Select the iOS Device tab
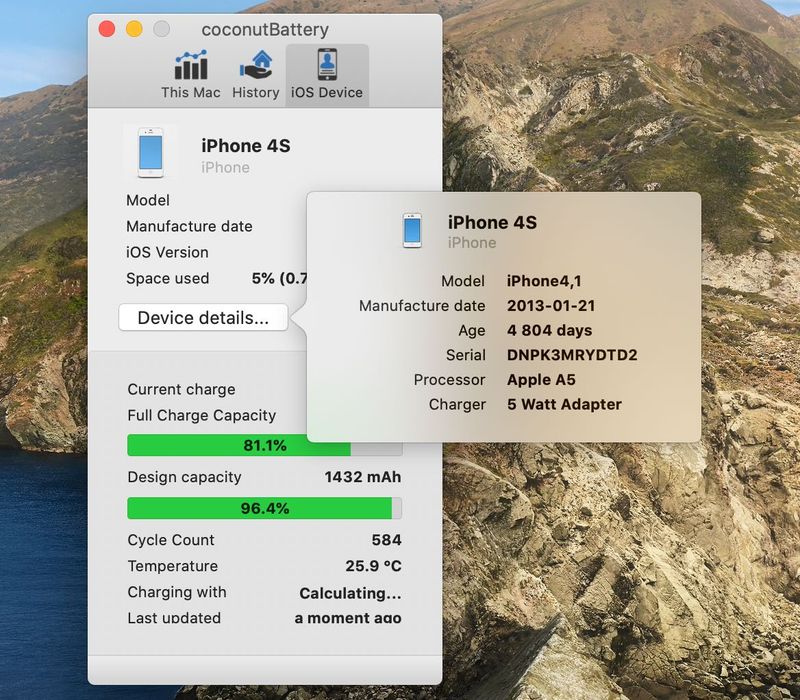 327,76
